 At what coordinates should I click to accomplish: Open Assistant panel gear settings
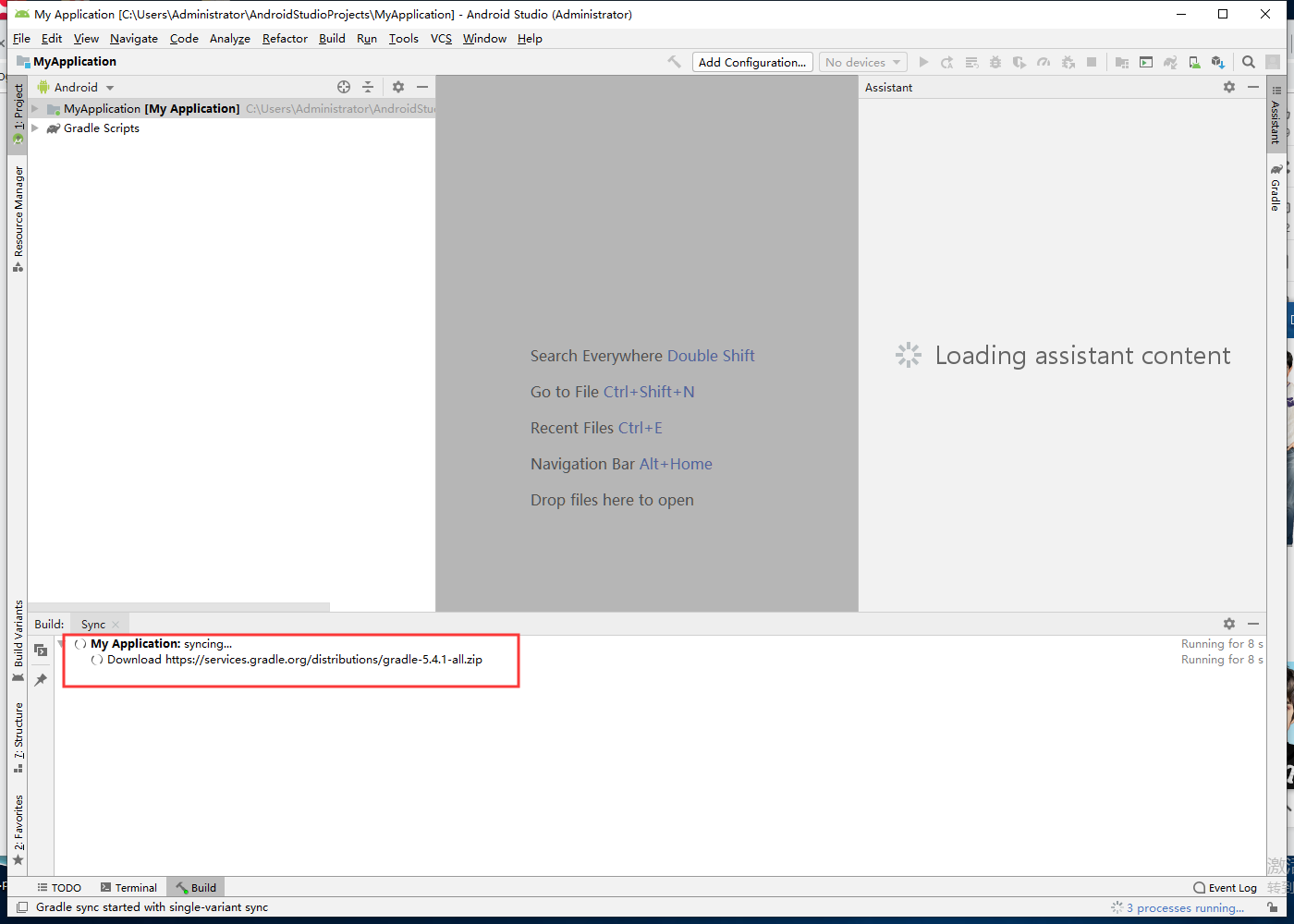pyautogui.click(x=1229, y=87)
